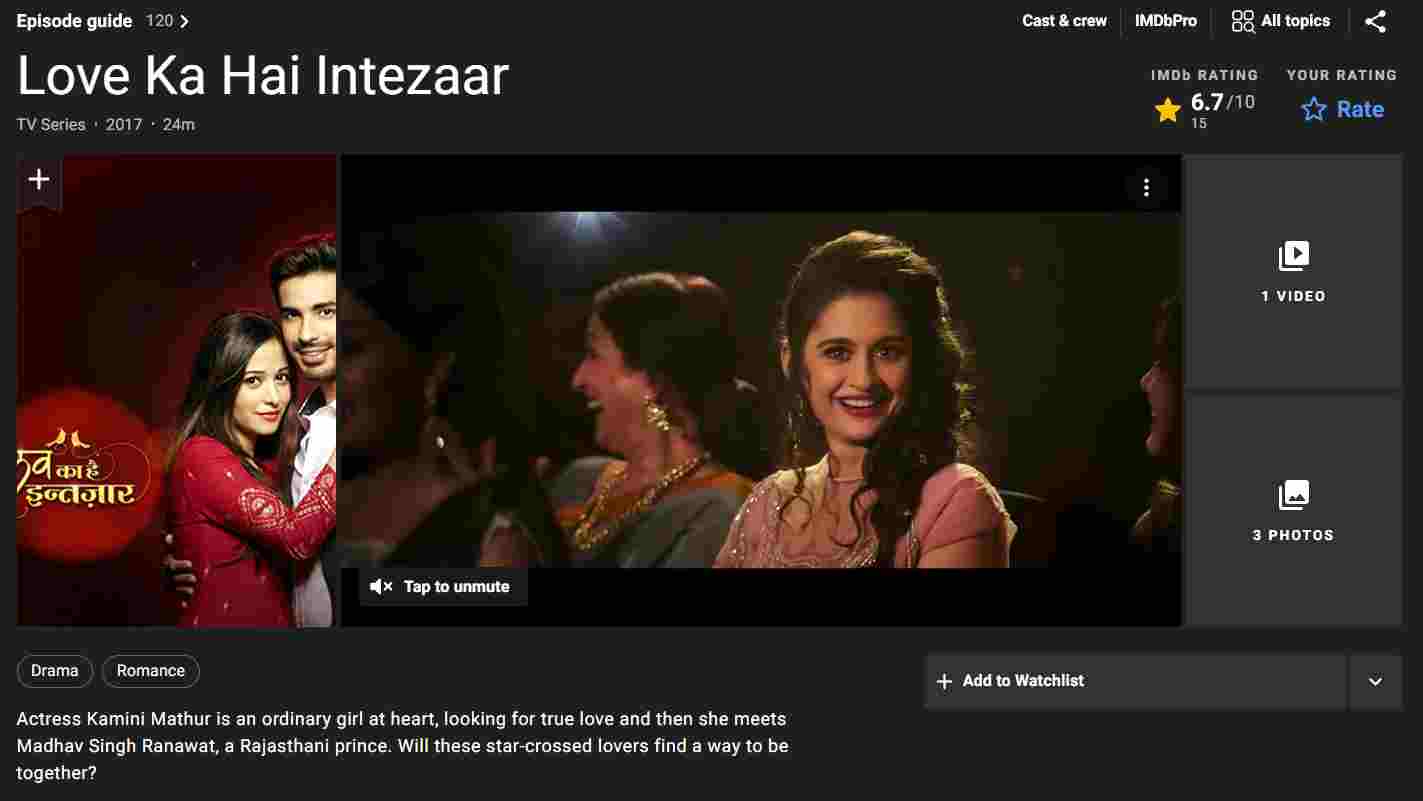Click the plot summary about Kamini Mathur

click(403, 746)
